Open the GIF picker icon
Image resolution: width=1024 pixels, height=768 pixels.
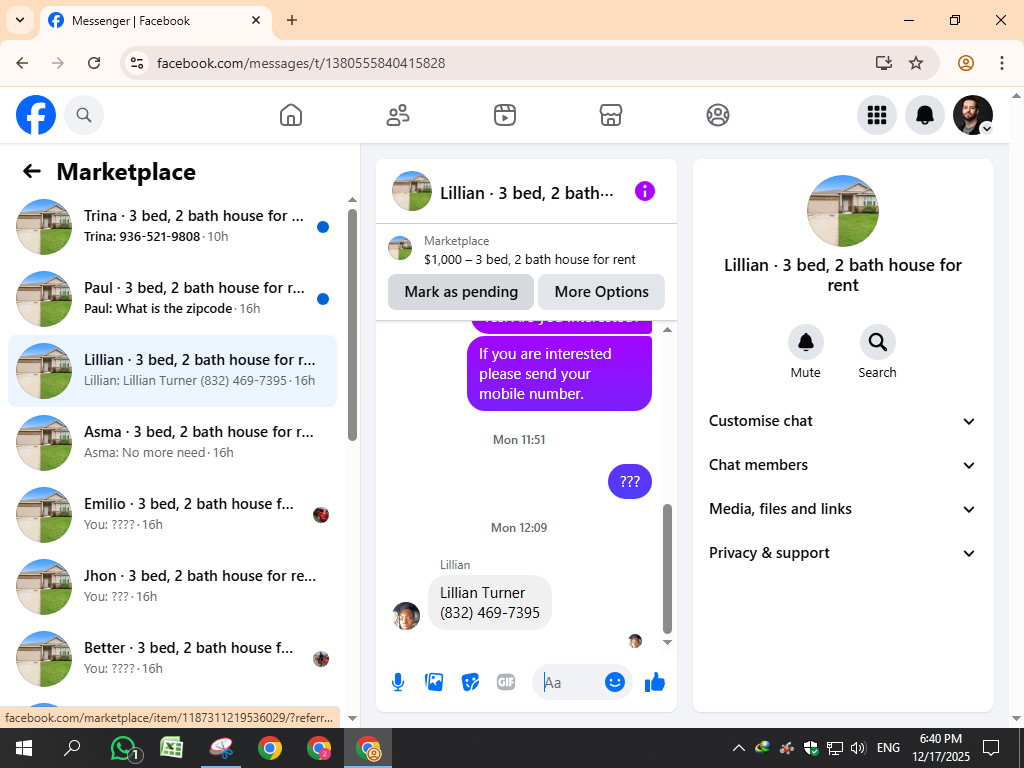[x=506, y=682]
